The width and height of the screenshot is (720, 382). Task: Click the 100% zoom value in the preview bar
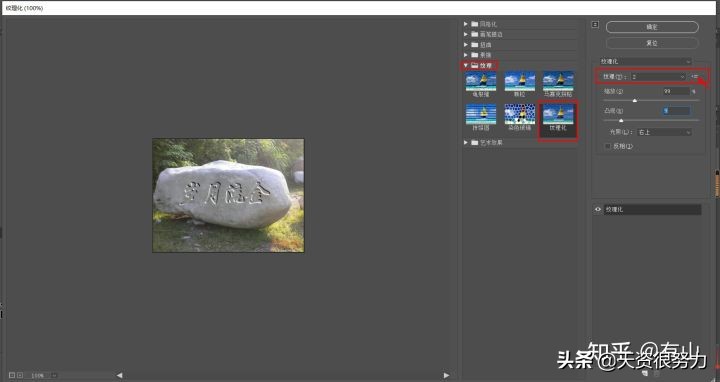point(38,376)
